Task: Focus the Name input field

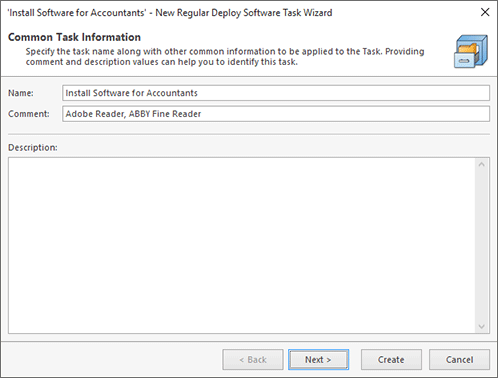Action: [x=276, y=93]
